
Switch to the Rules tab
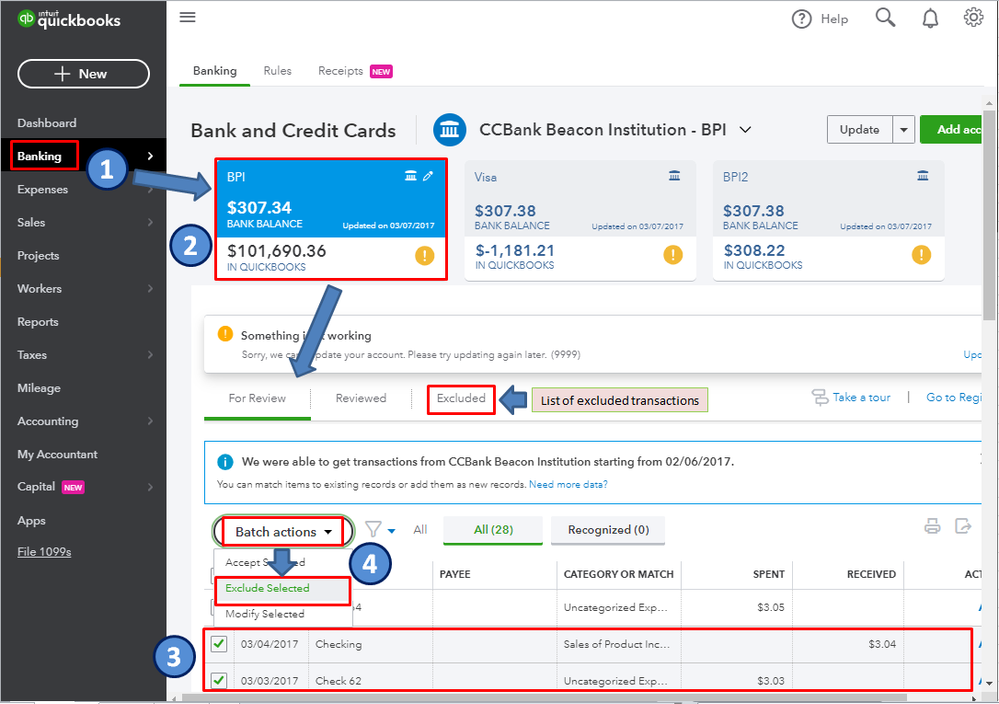click(277, 71)
